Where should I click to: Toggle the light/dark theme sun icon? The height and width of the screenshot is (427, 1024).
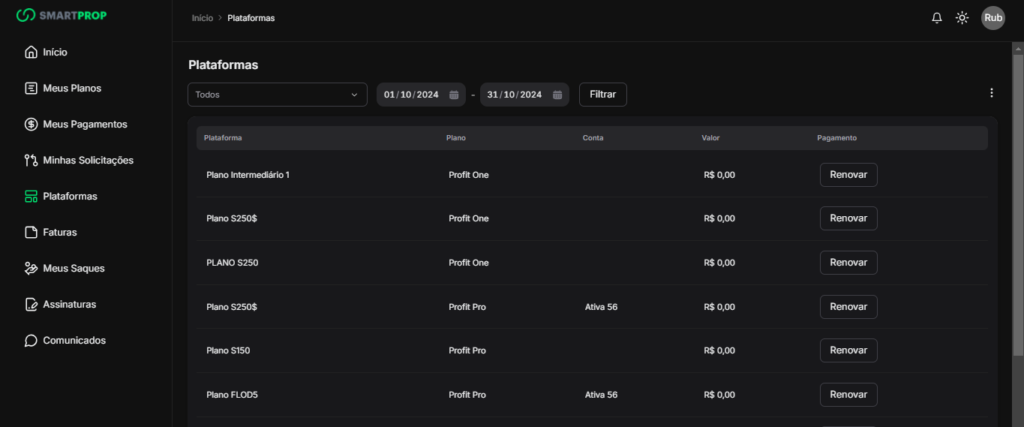tap(962, 18)
